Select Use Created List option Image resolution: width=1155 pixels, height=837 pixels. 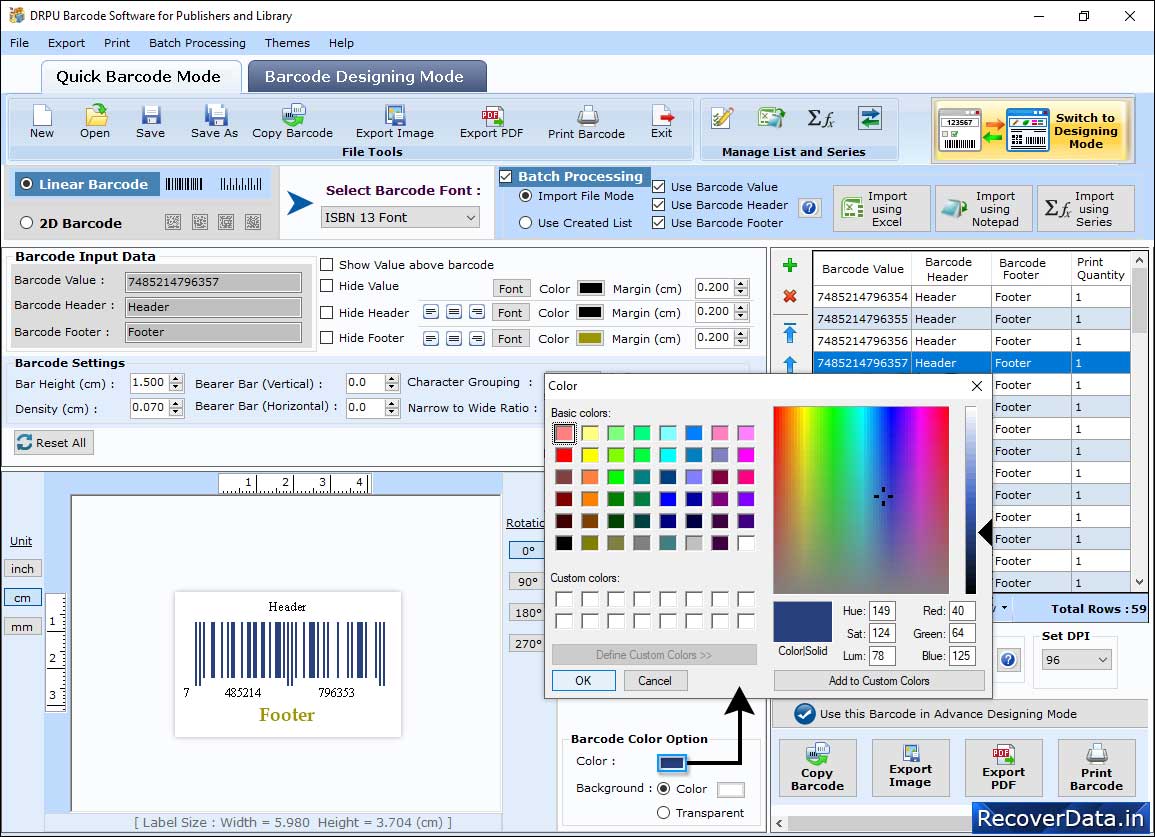point(525,223)
